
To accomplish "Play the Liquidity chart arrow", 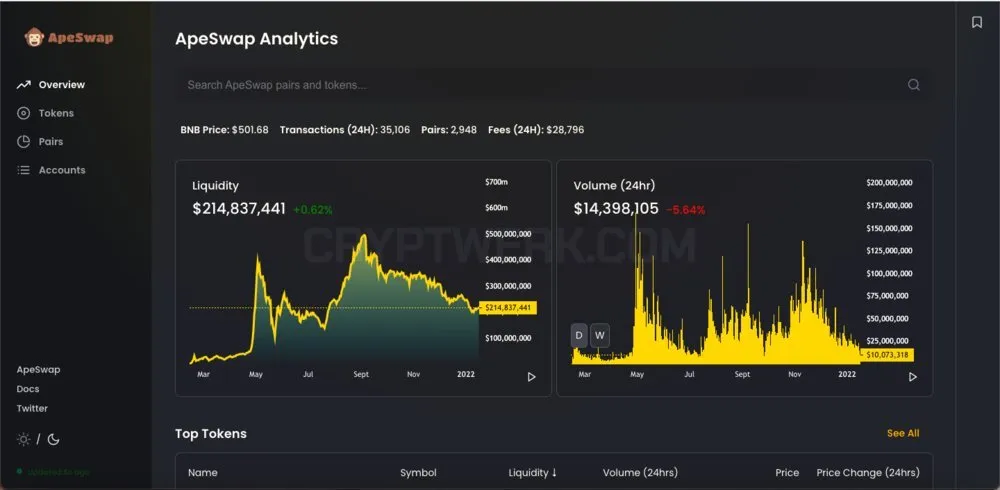I will (531, 377).
